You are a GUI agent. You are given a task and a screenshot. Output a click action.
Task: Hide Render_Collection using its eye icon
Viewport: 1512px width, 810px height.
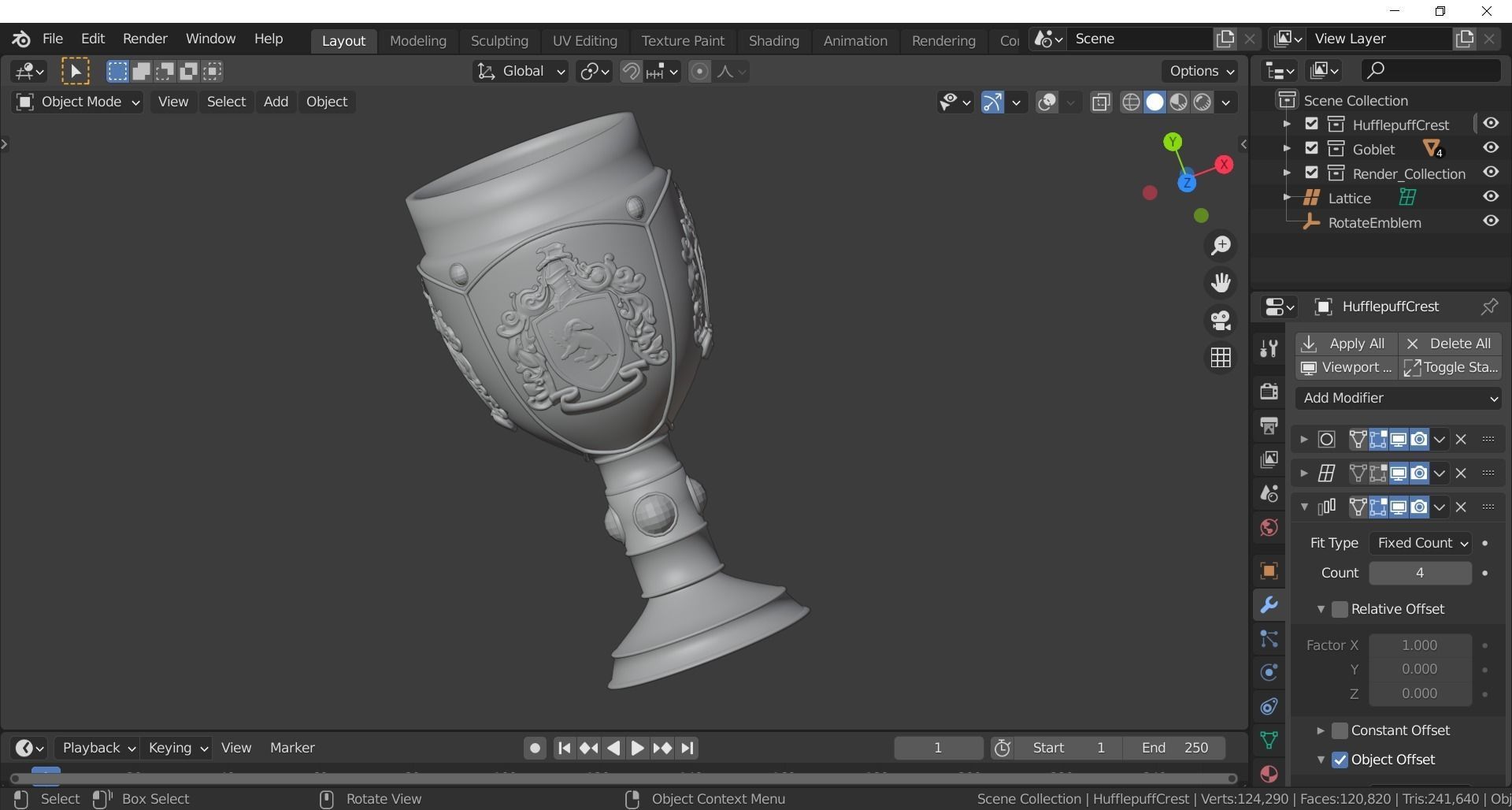pyautogui.click(x=1491, y=173)
